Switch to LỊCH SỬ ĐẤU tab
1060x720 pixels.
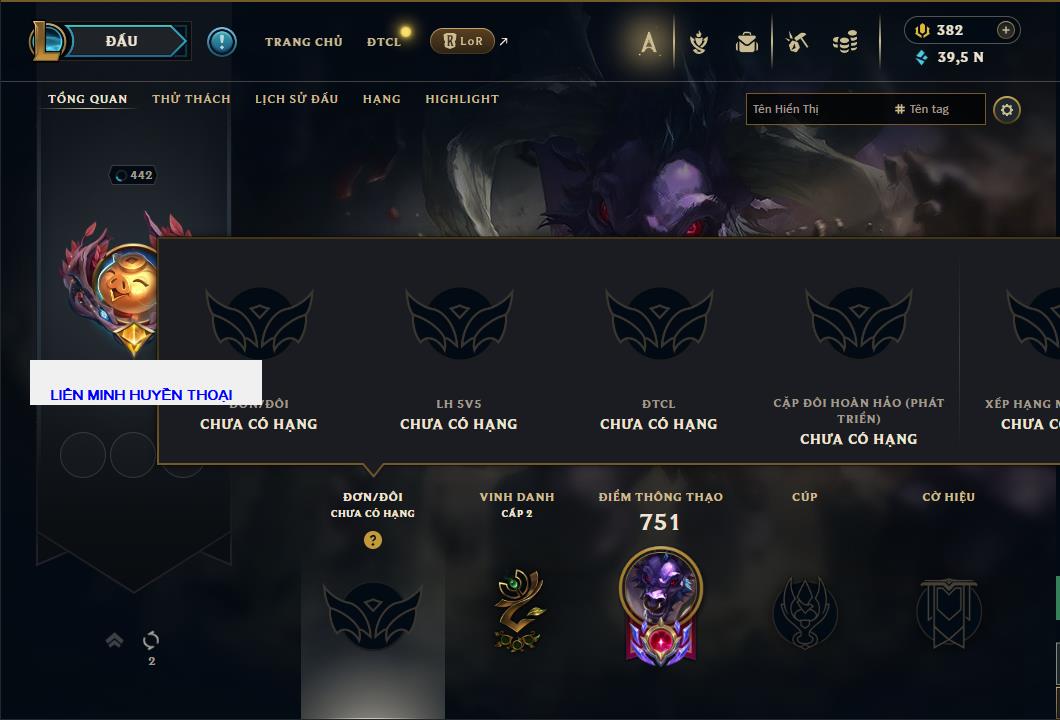[296, 99]
